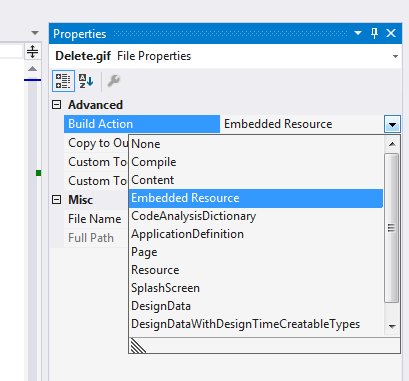This screenshot has width=409, height=381.
Task: Collapse the Advanced category
Action: (x=57, y=105)
